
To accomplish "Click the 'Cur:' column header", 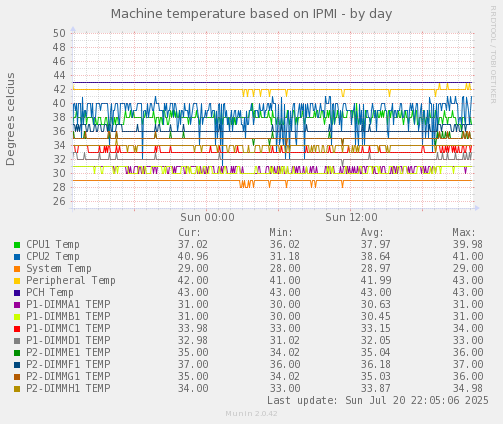I will click(x=190, y=232).
